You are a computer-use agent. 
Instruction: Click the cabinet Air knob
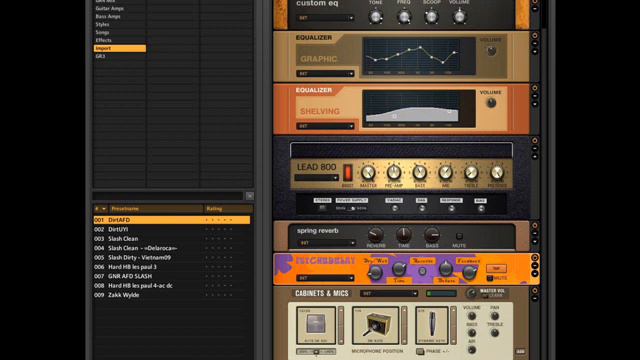tap(472, 350)
